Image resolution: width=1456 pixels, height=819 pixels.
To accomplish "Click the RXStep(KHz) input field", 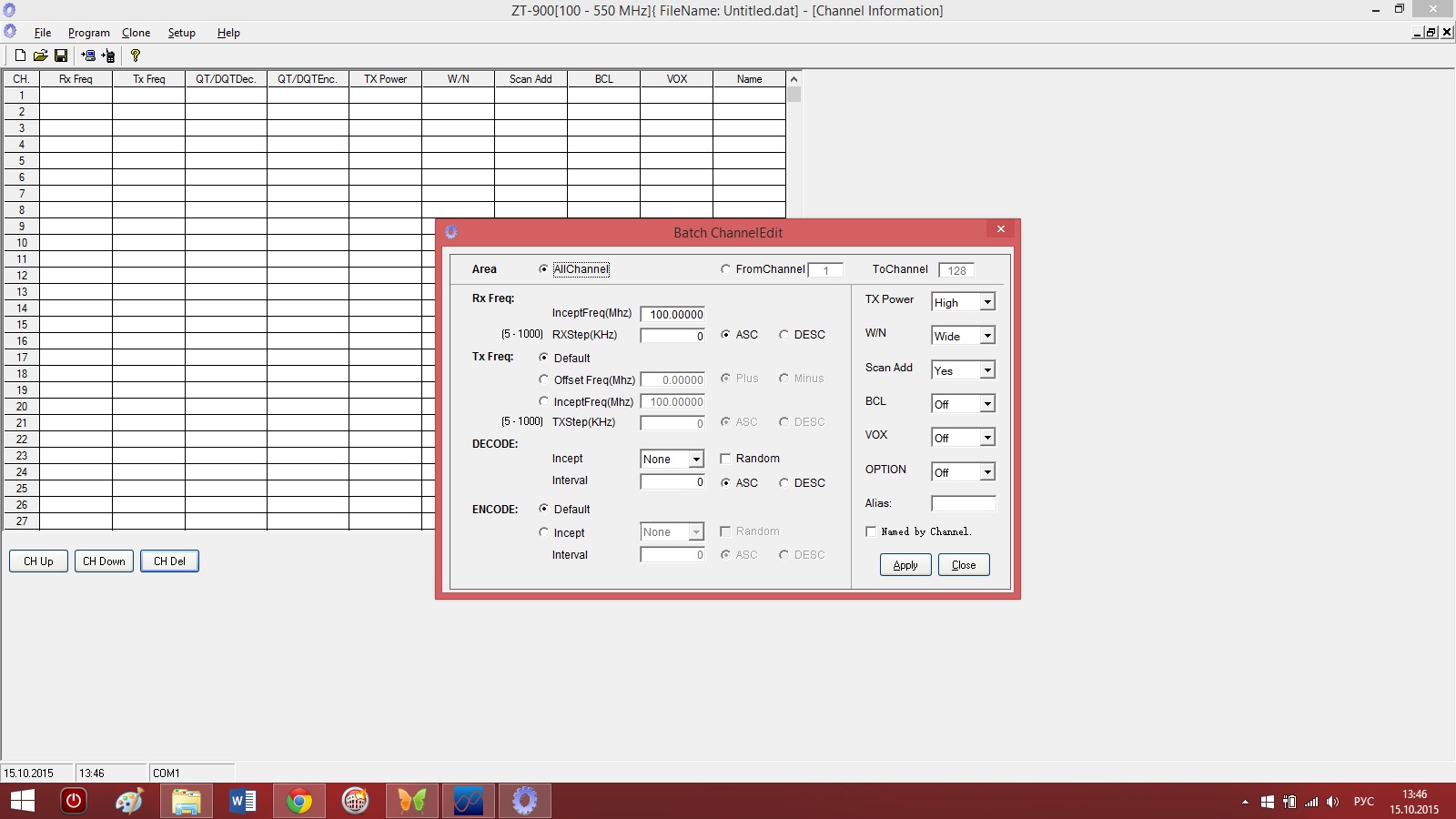I will 672,336.
